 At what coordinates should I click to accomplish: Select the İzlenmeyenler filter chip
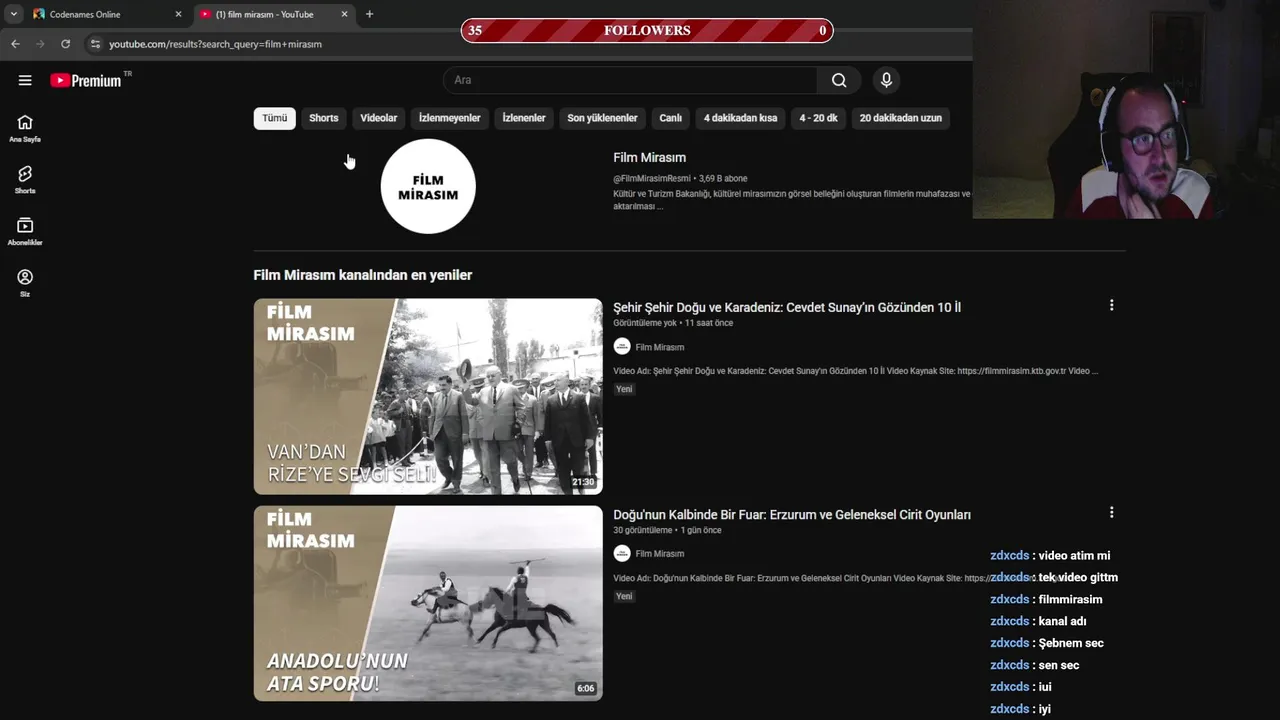pos(450,118)
